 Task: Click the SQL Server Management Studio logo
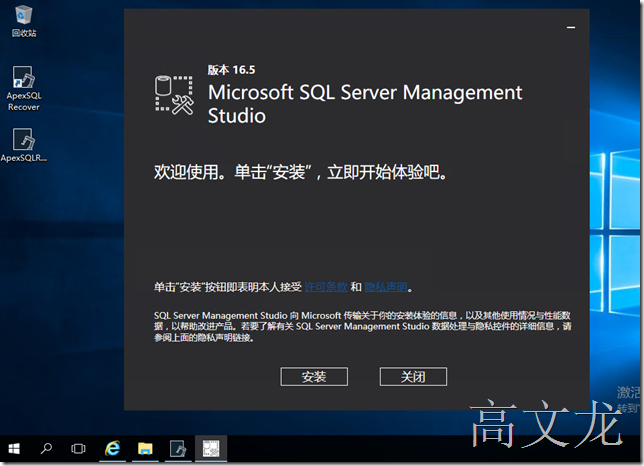tap(174, 95)
